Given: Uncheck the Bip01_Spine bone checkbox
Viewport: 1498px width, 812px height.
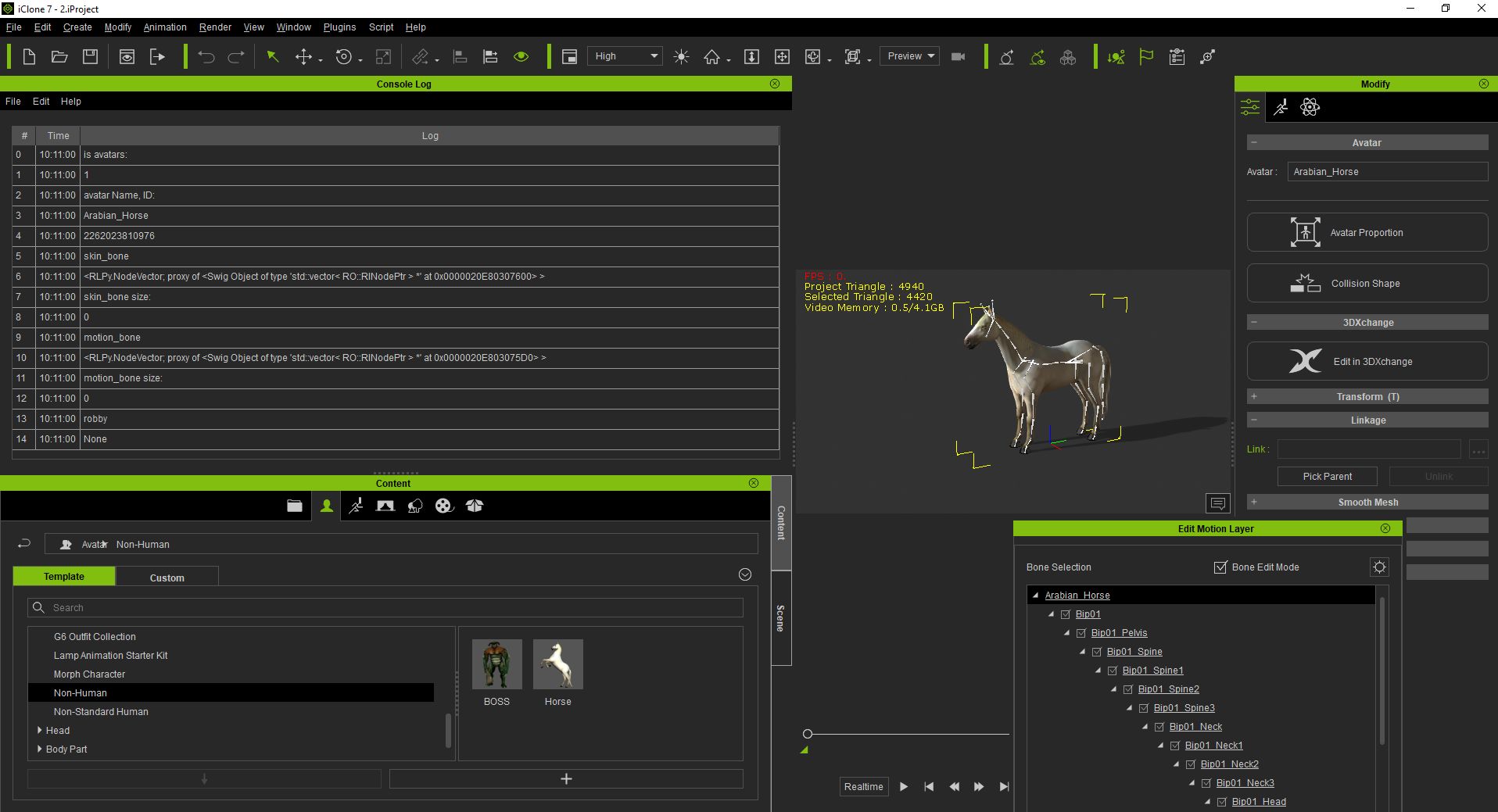Looking at the screenshot, I should pos(1096,652).
